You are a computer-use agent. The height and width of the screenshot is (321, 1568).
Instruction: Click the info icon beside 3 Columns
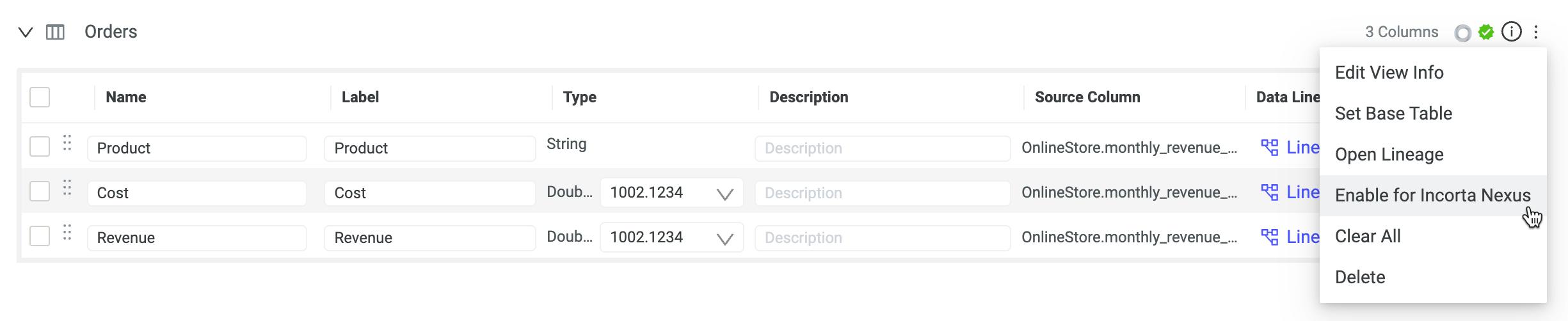(x=1511, y=31)
